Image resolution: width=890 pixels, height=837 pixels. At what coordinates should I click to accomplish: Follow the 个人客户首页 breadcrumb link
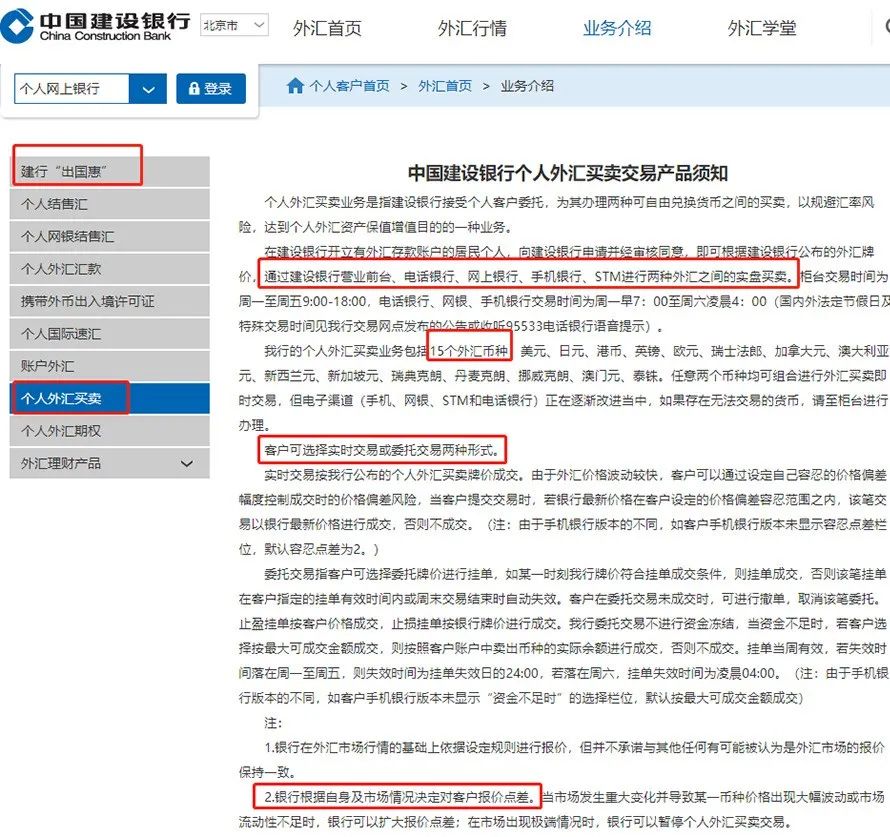350,86
